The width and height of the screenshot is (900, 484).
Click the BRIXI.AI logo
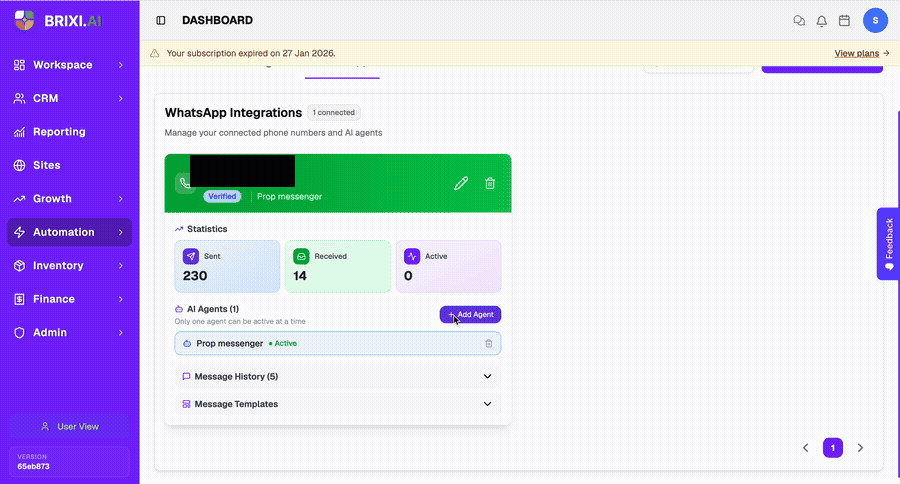[x=58, y=21]
